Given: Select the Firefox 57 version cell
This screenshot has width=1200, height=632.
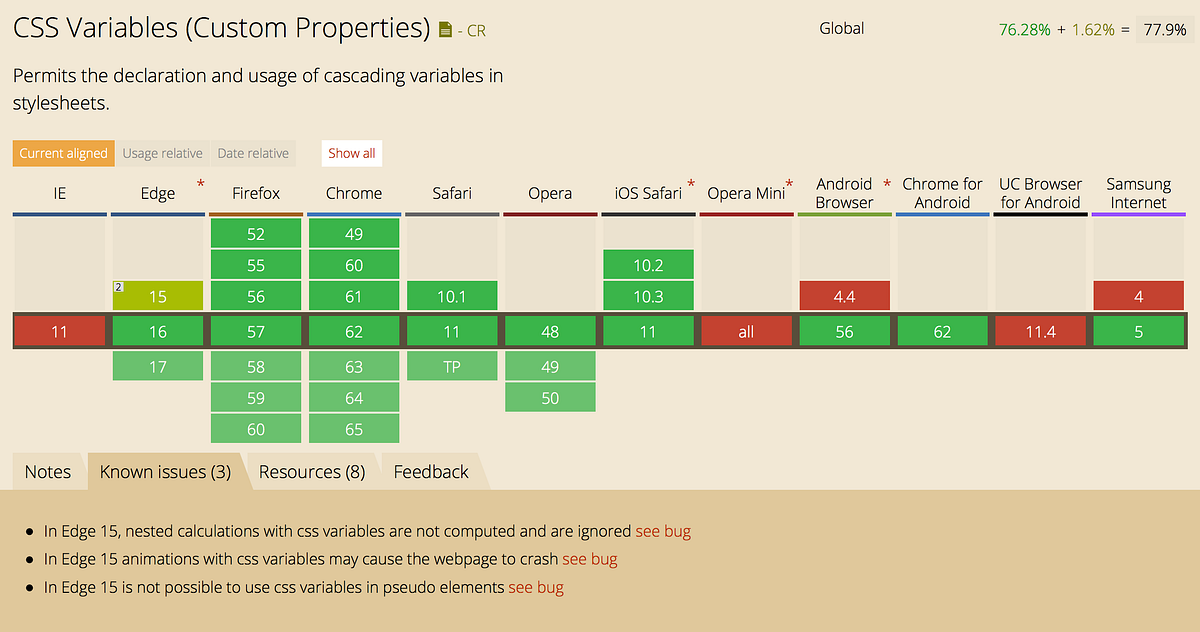Looking at the screenshot, I should pyautogui.click(x=256, y=330).
